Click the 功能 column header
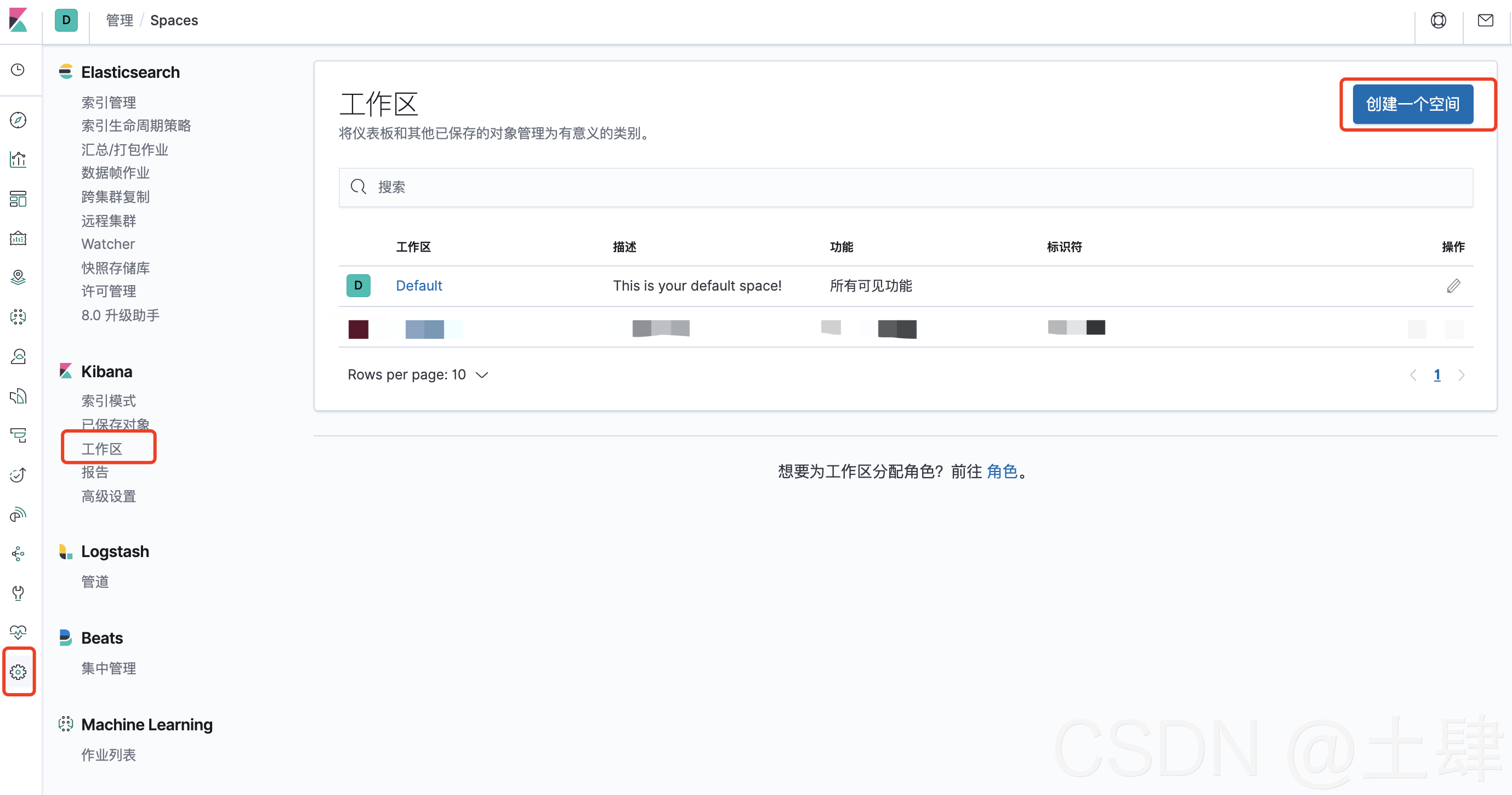The image size is (1512, 795). point(841,247)
